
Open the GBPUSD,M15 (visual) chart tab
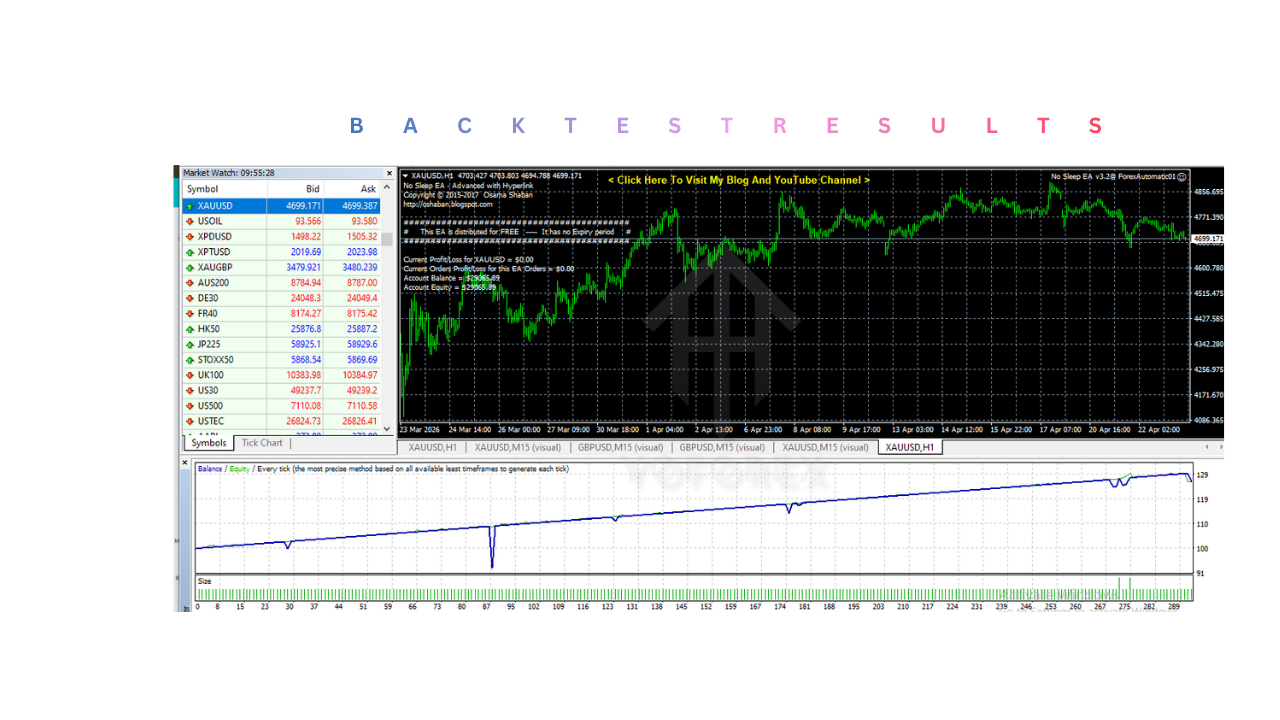[622, 447]
